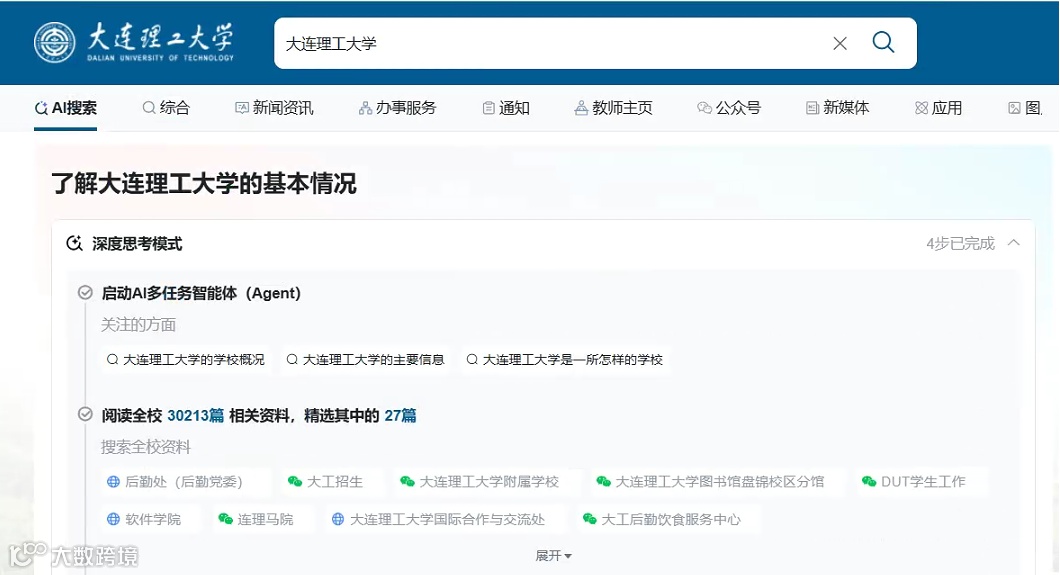Select the 公众号 tab
The image size is (1060, 575).
tap(729, 107)
